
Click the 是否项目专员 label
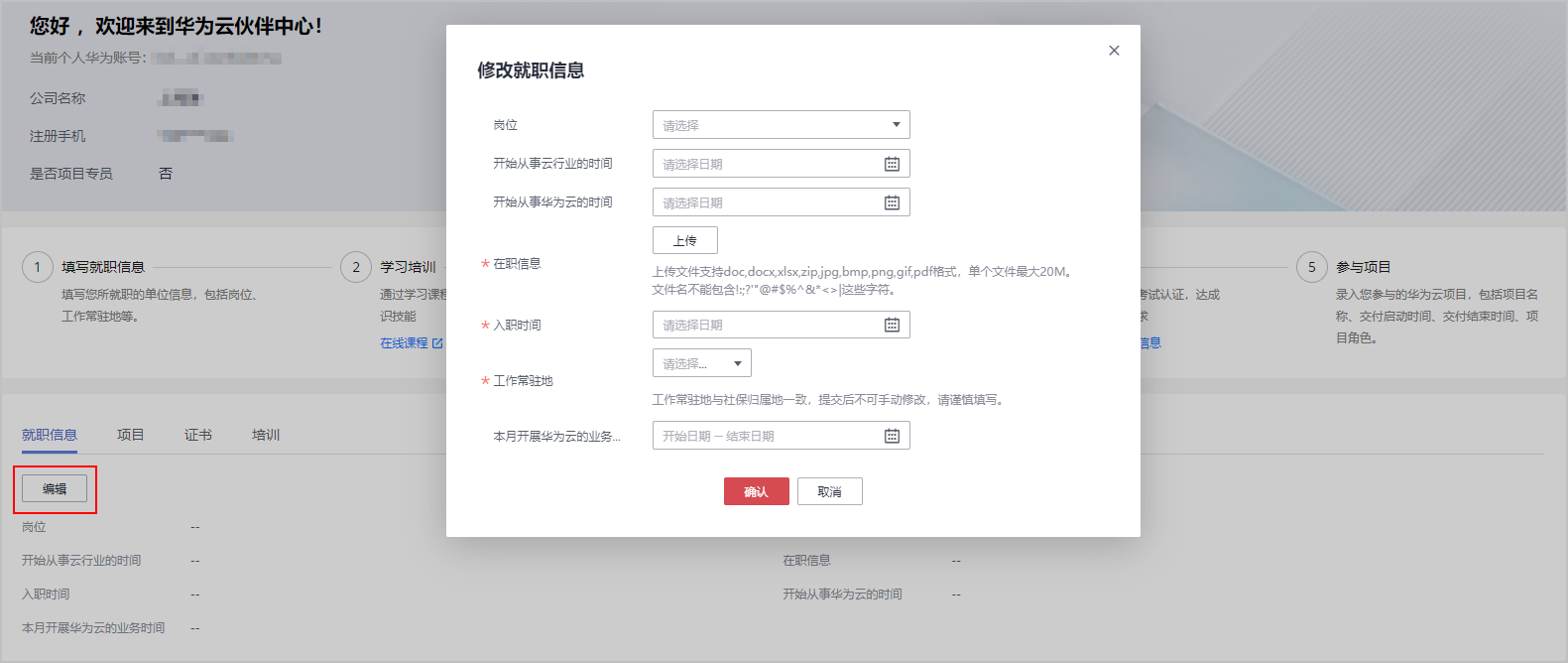[71, 174]
